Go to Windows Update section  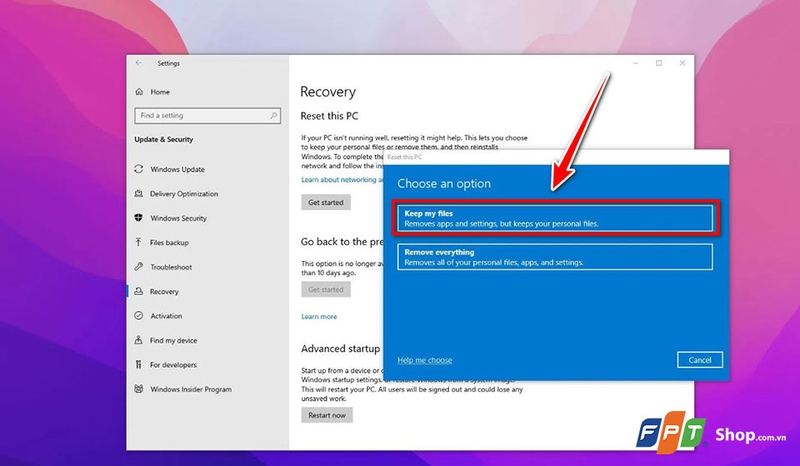tap(177, 169)
